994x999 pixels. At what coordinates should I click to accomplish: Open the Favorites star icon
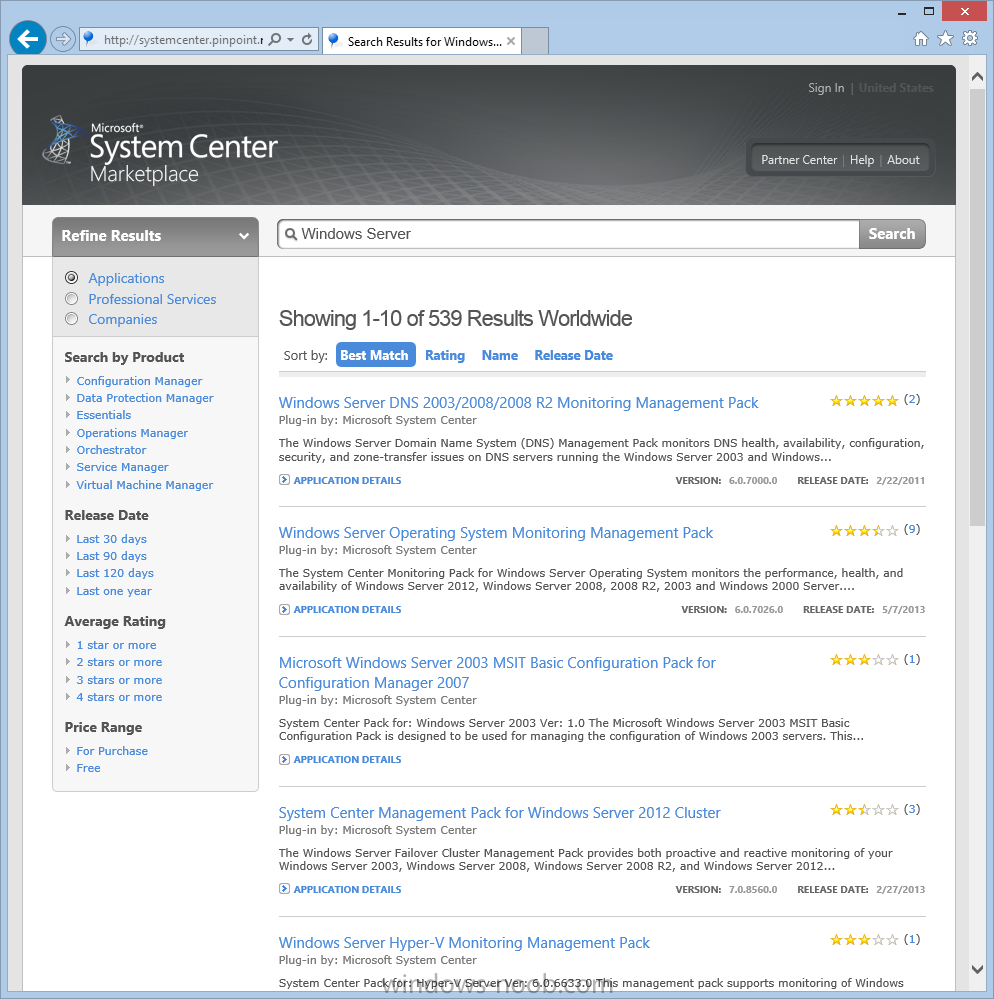click(x=946, y=39)
